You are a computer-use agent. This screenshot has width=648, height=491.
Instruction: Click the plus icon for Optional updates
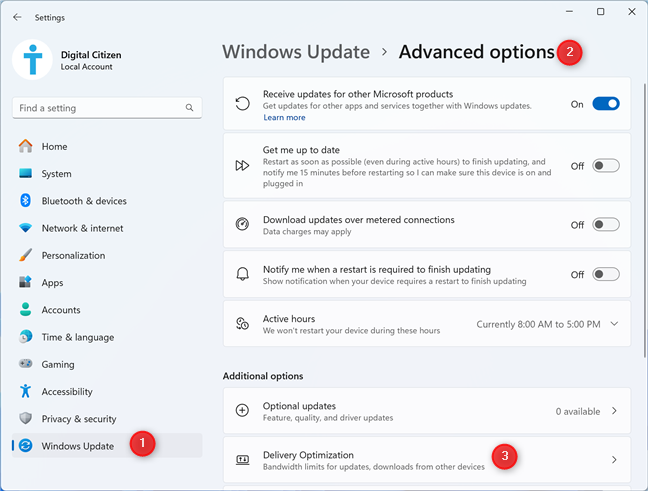[x=242, y=410]
